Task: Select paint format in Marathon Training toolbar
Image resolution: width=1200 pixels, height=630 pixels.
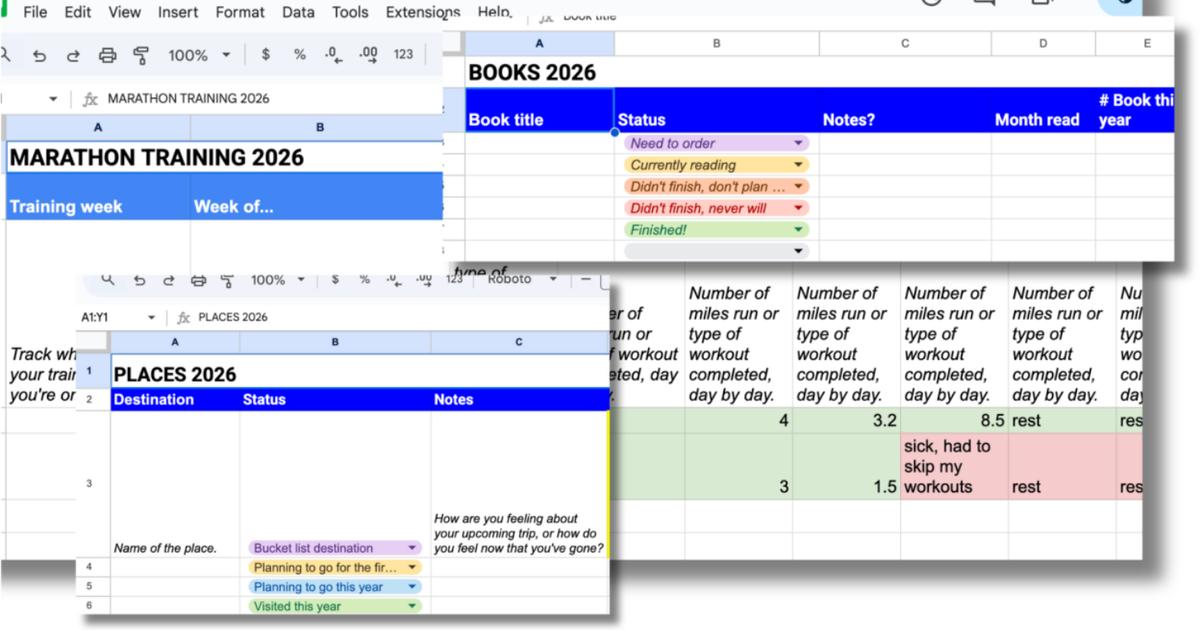Action: [140, 56]
